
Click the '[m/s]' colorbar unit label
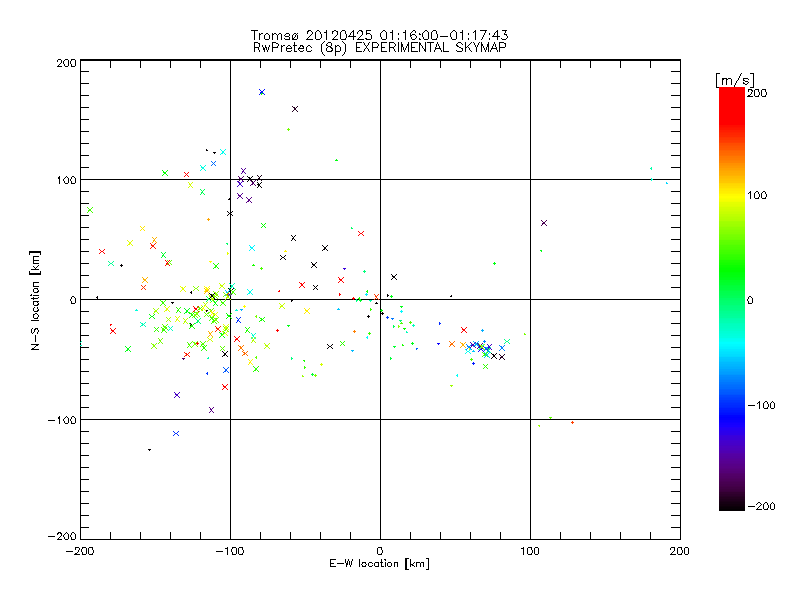pyautogui.click(x=735, y=80)
